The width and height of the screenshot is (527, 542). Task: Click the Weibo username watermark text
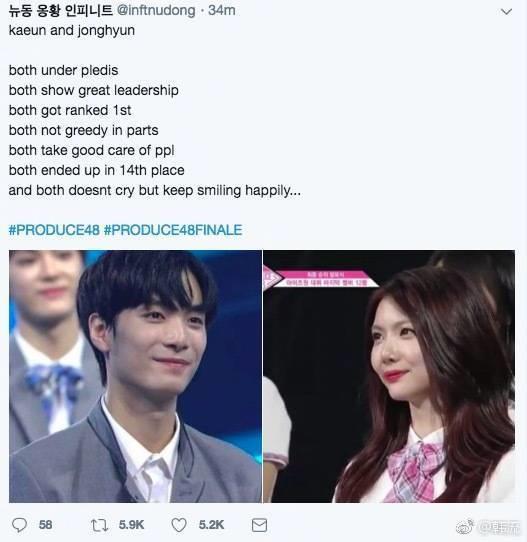[499, 527]
